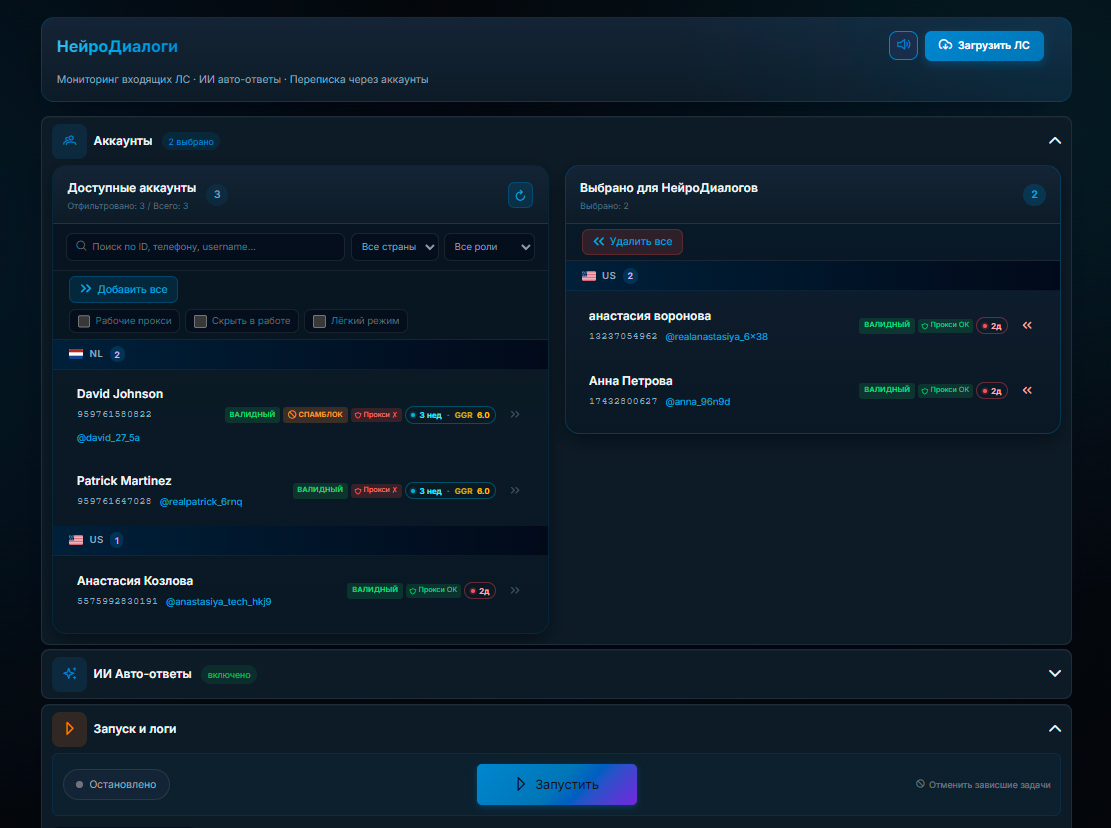
Task: Click the 2д badge on анастасия воронова
Action: click(x=991, y=326)
